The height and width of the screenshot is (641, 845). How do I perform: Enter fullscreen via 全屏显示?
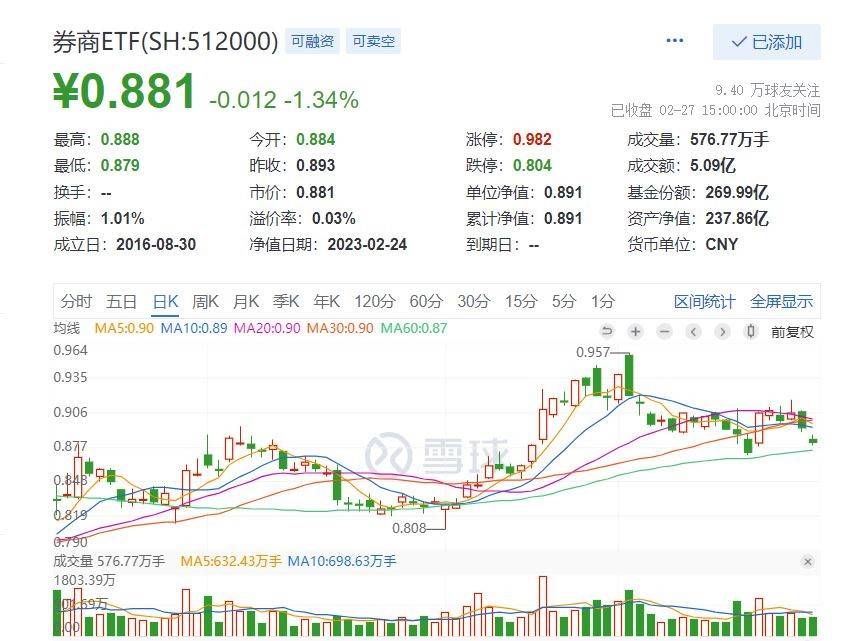pyautogui.click(x=782, y=300)
